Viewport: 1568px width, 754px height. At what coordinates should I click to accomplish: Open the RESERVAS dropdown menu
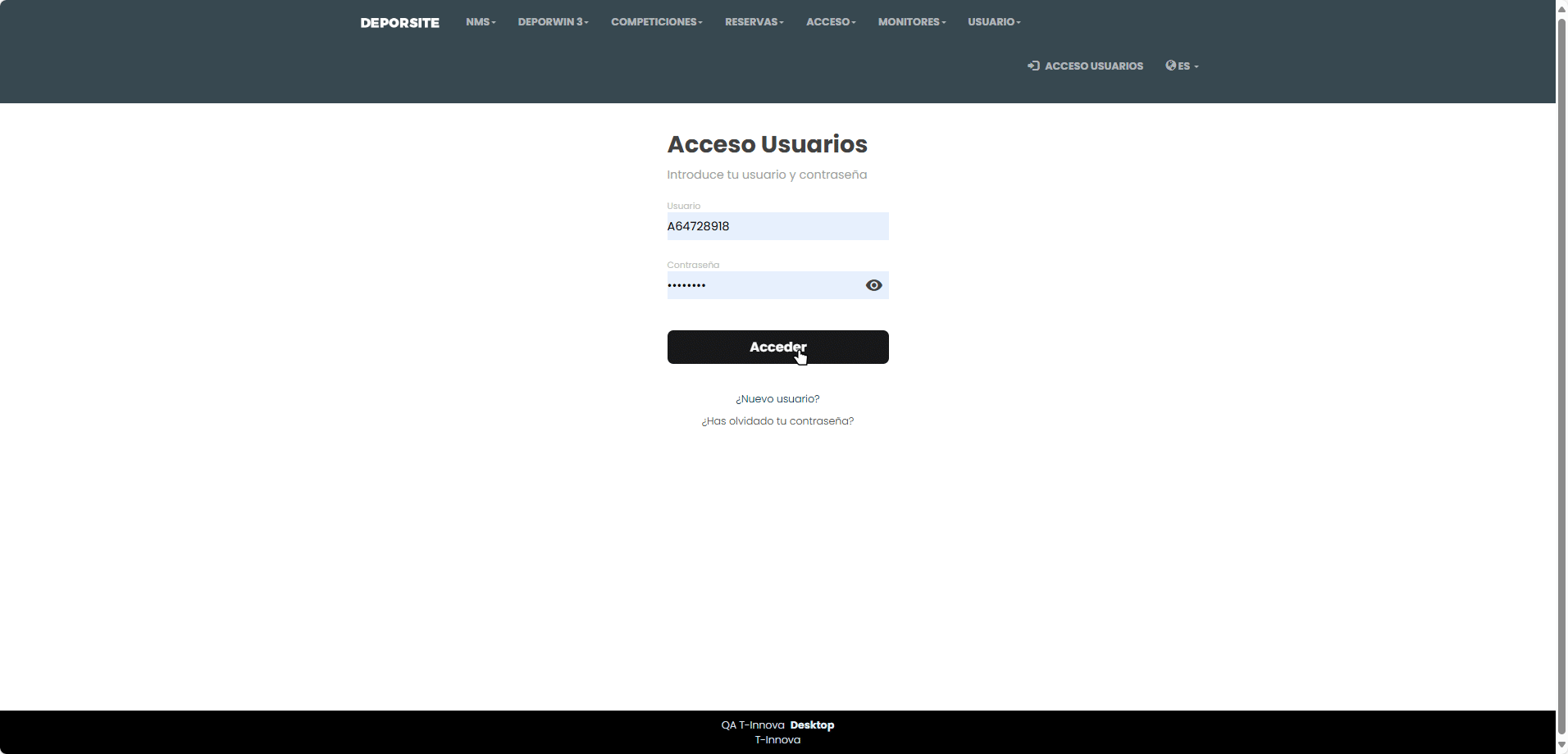(754, 22)
